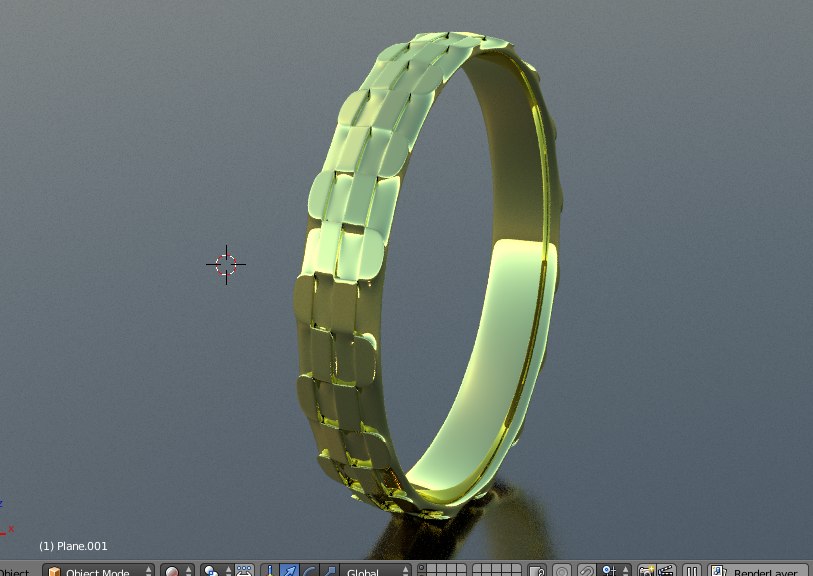Toggle the snap magnet icon
This screenshot has height=576, width=813.
click(587, 572)
